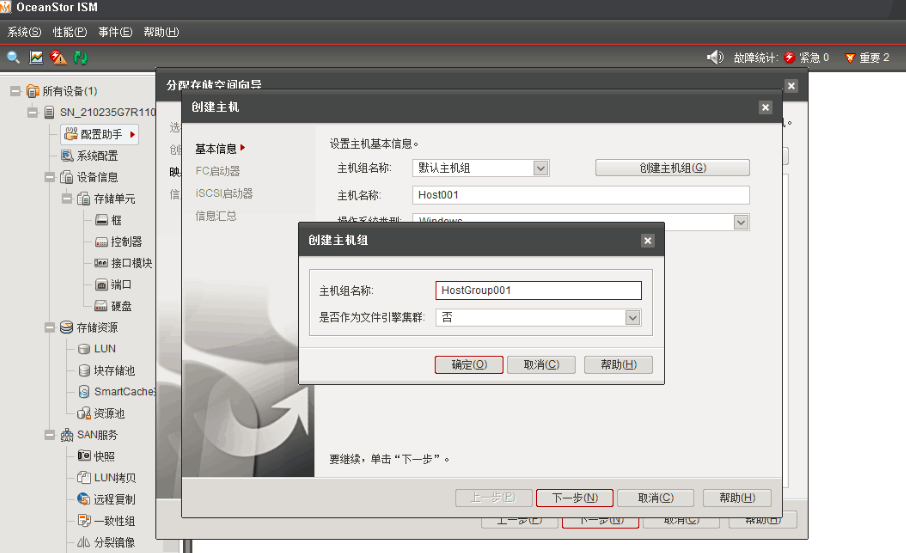Close the 创建主机 dialog

point(765,107)
